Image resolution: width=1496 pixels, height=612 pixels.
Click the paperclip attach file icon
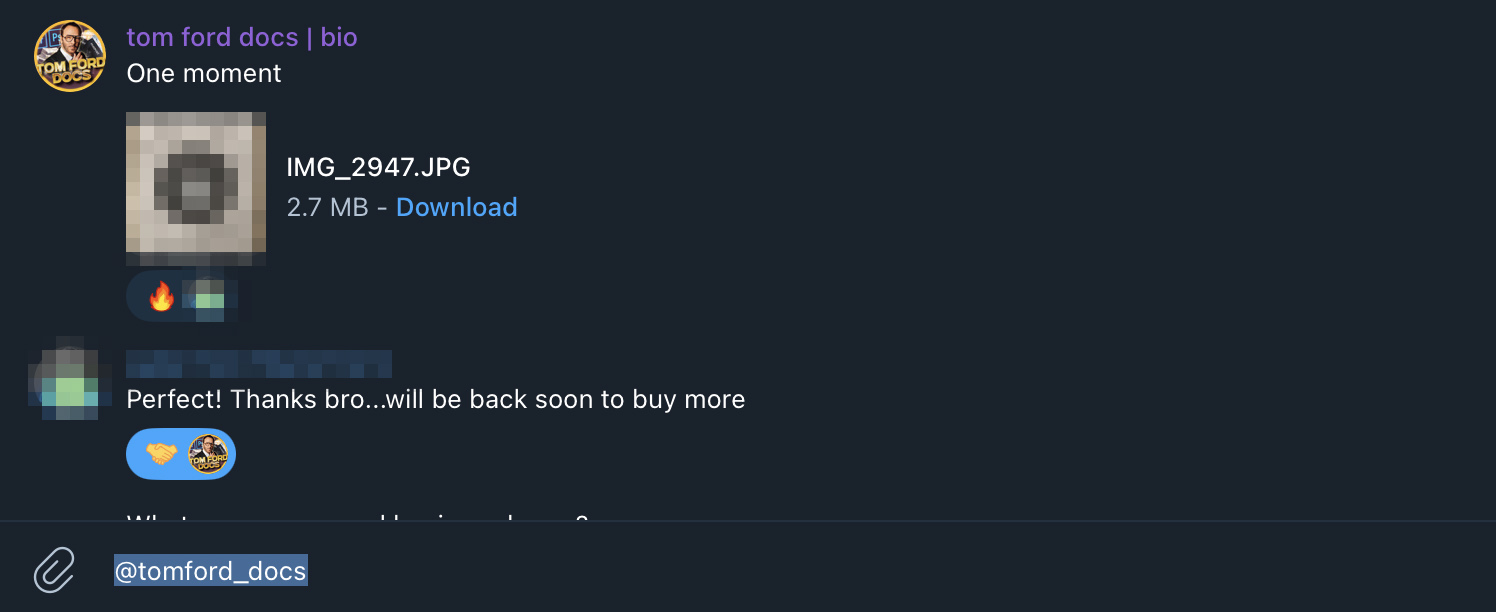55,570
